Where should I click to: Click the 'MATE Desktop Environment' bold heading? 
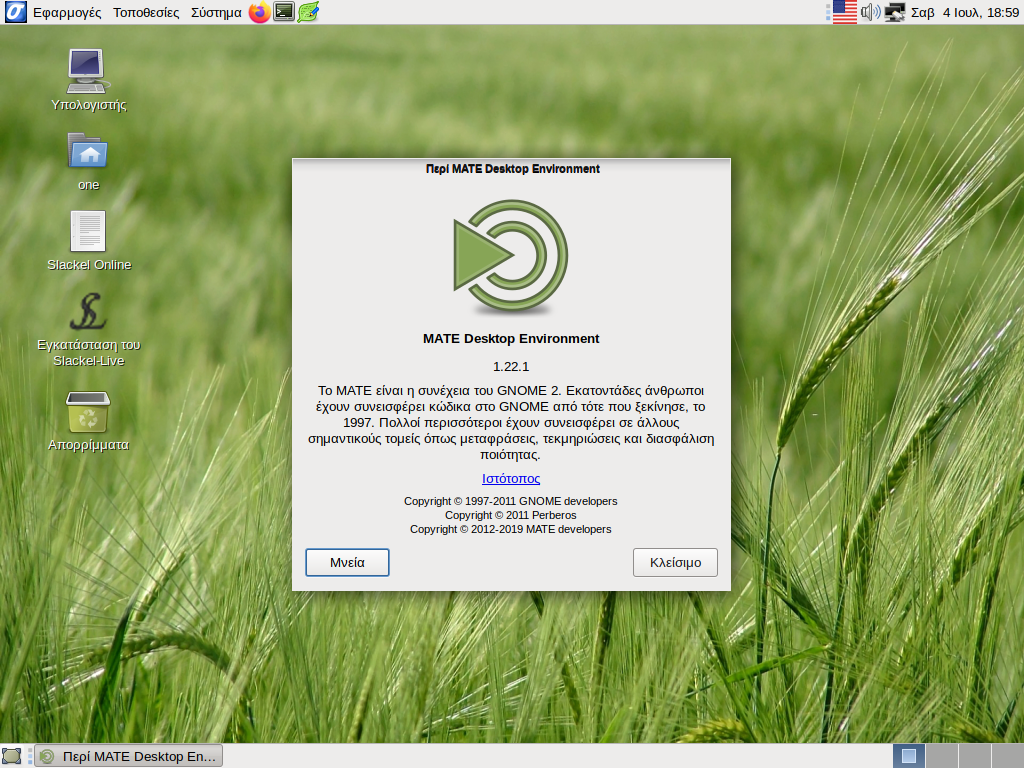(x=511, y=338)
